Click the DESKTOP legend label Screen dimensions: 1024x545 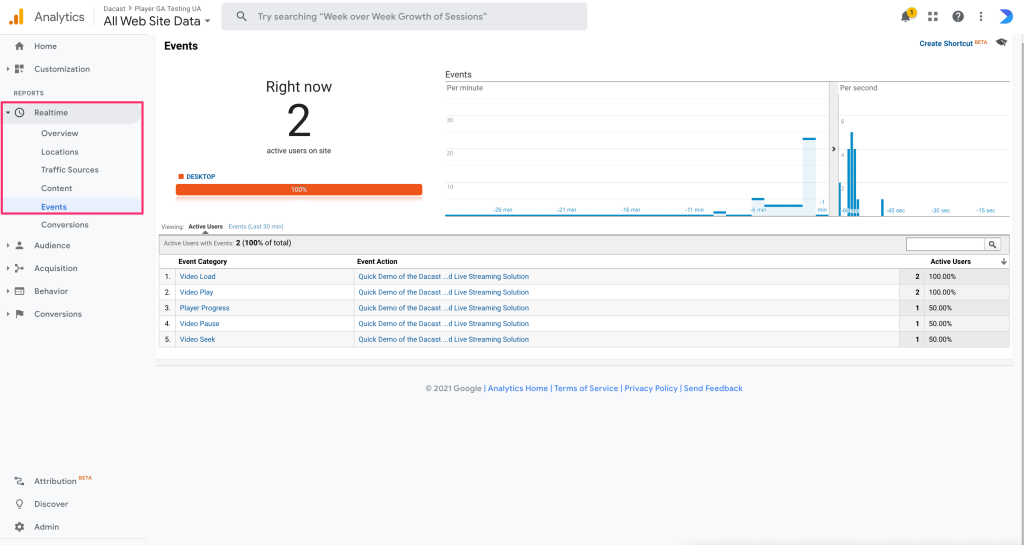click(x=200, y=177)
